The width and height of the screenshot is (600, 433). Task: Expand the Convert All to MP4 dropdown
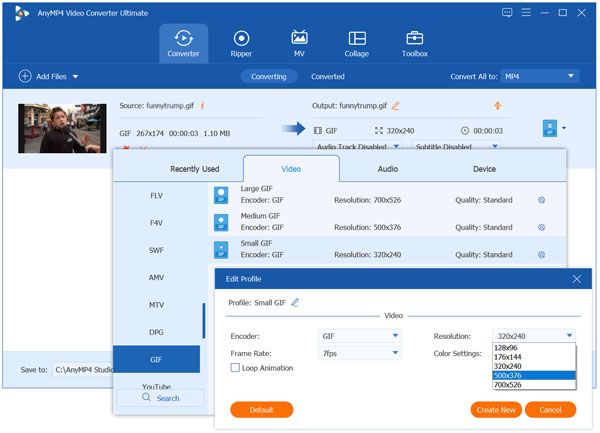point(540,76)
